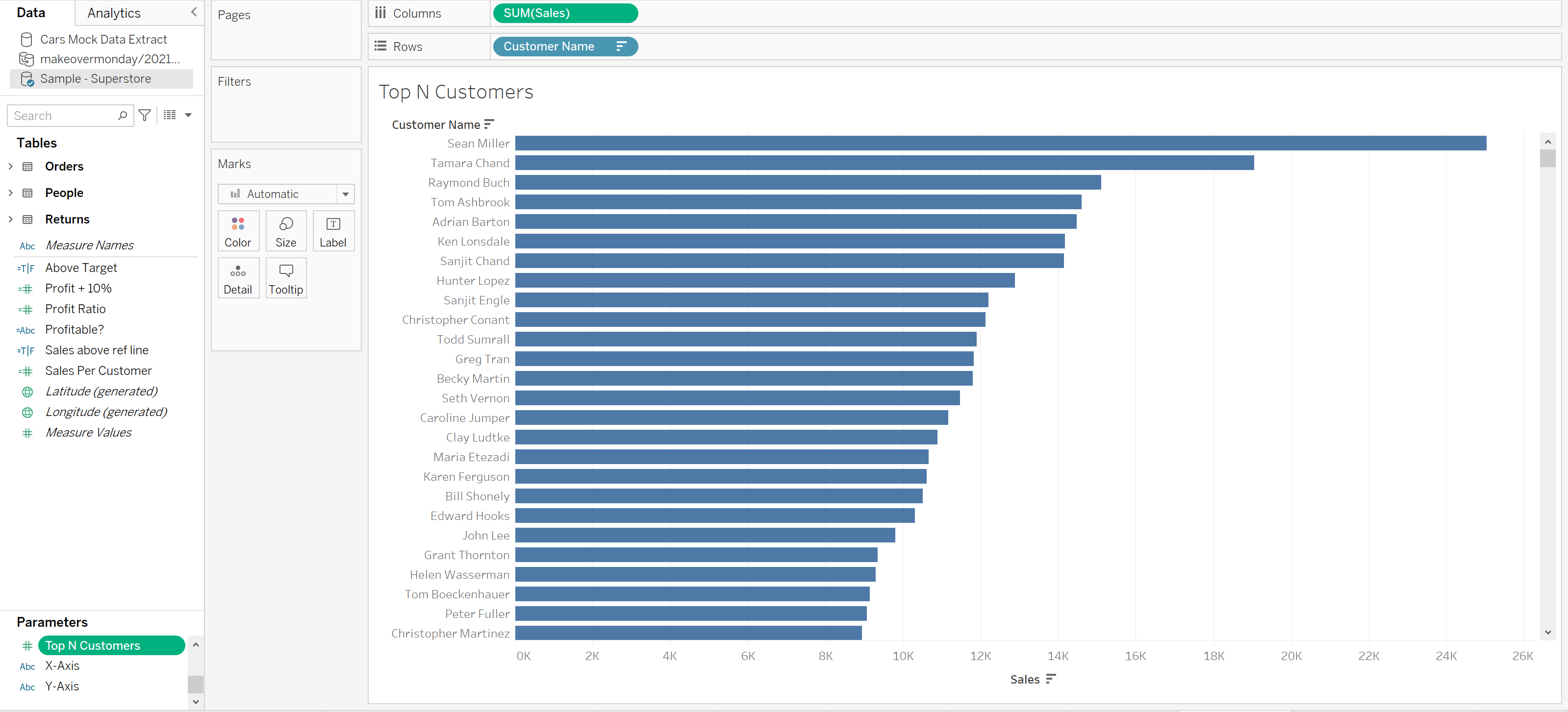Screen dimensions: 1568x712
Task: Open the Label marks card
Action: point(333,231)
